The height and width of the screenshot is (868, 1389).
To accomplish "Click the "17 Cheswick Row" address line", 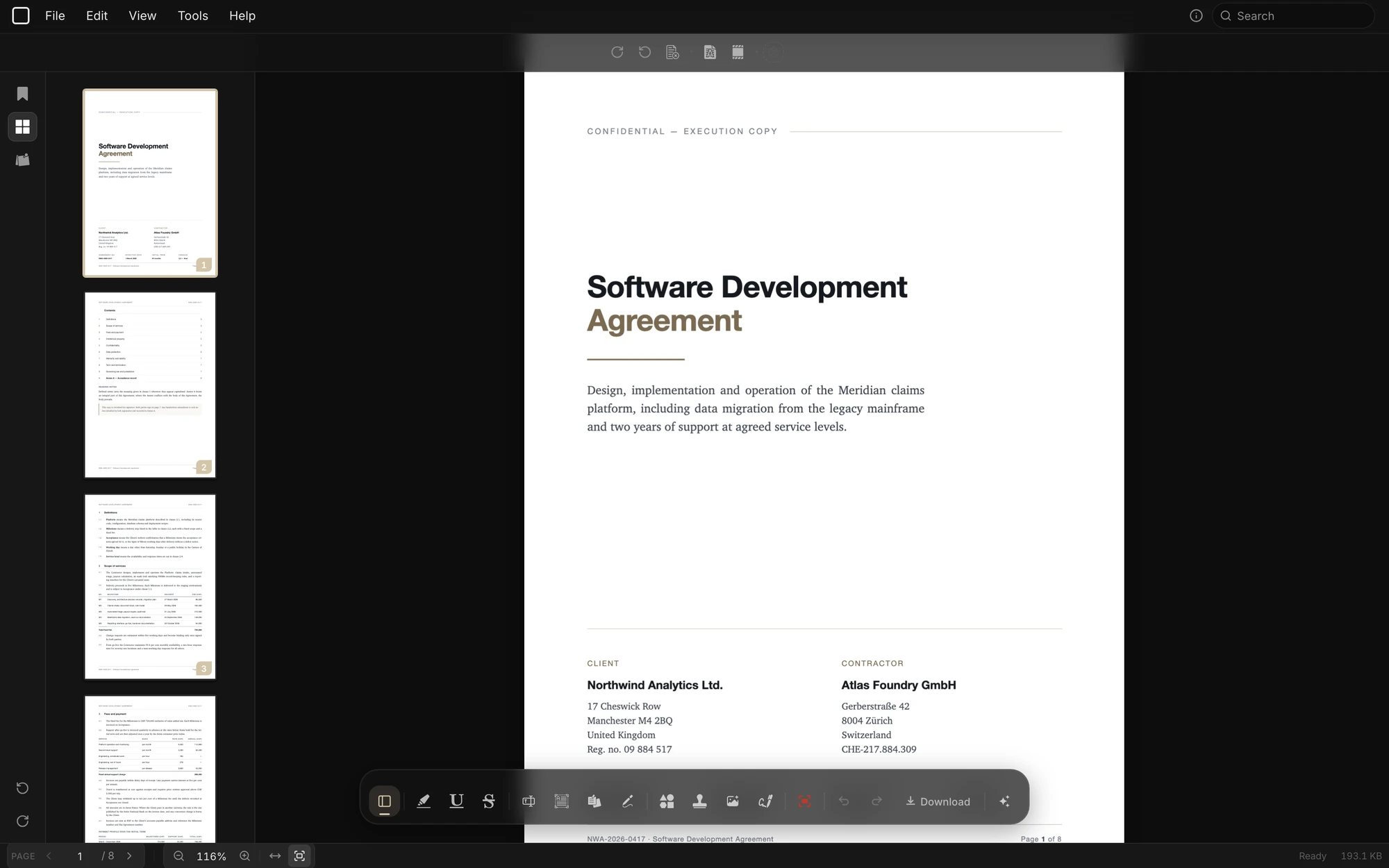I will tap(624, 706).
